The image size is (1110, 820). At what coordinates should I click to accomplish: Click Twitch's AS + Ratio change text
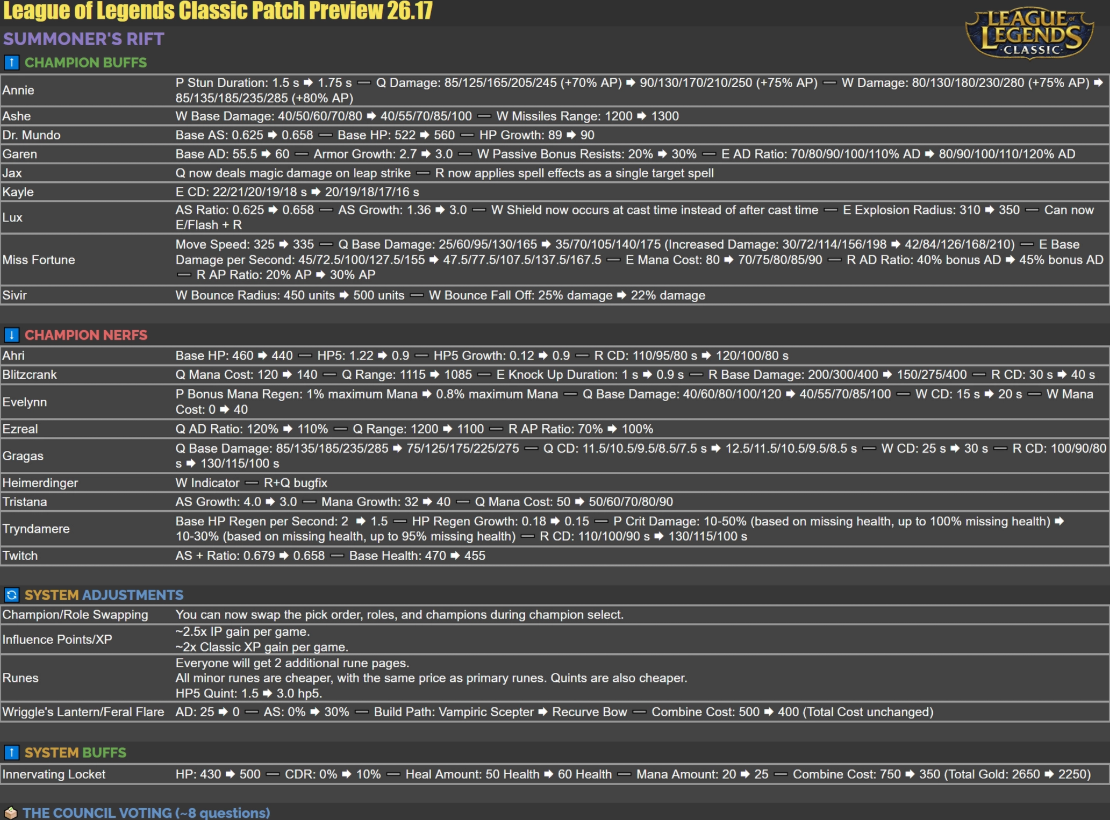[250, 556]
